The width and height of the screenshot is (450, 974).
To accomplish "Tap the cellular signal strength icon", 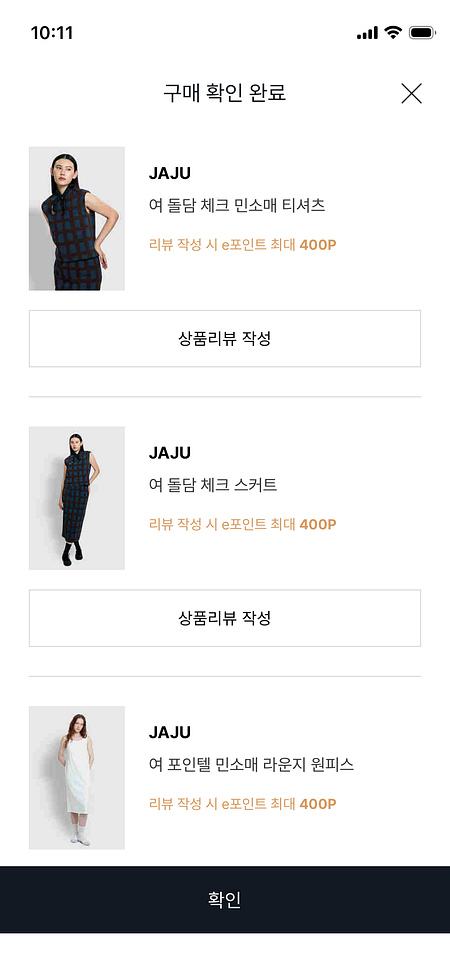I will 367,33.
